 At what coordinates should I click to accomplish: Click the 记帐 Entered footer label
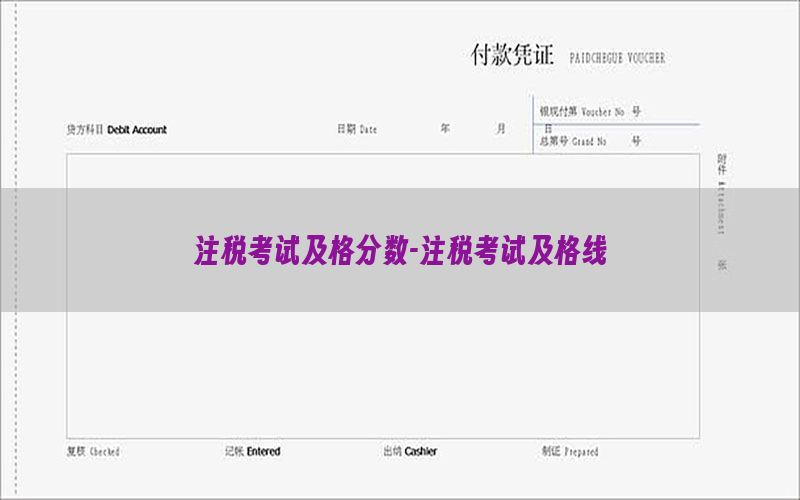253,451
